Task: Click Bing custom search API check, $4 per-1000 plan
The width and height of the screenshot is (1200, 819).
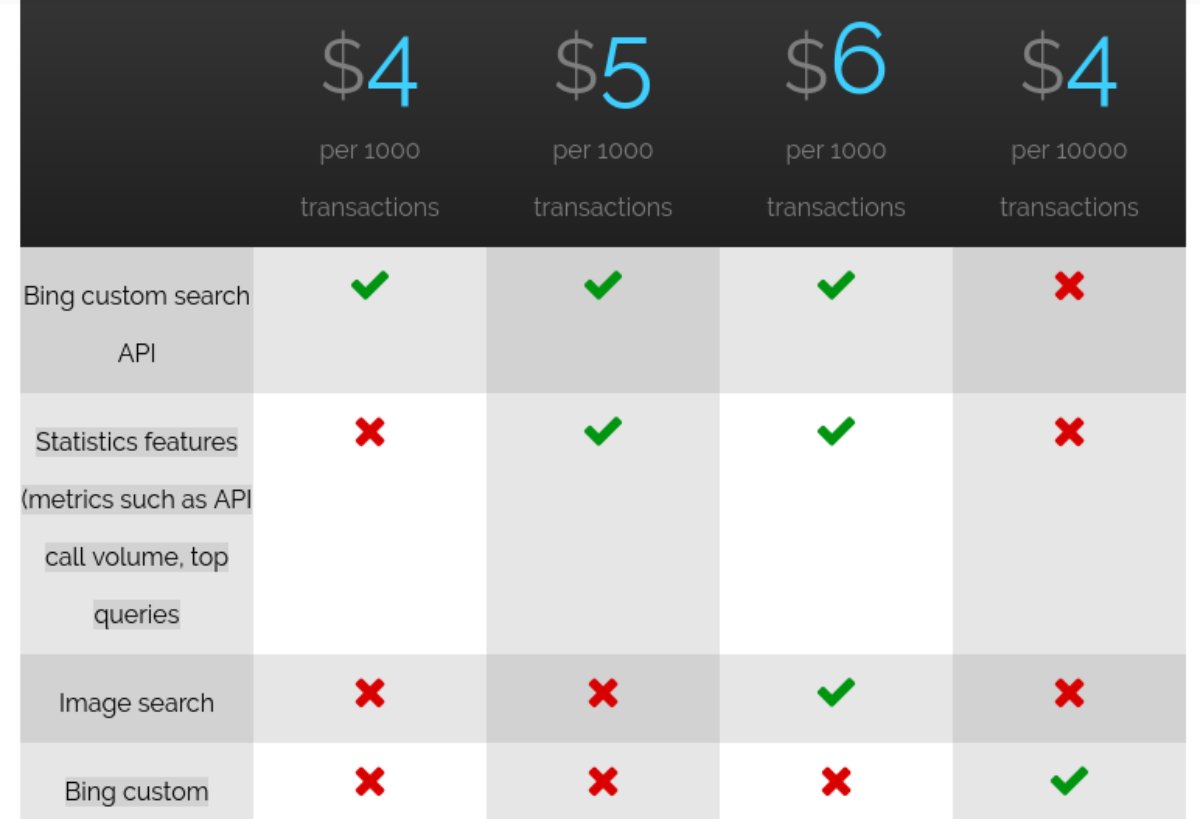Action: (x=369, y=286)
